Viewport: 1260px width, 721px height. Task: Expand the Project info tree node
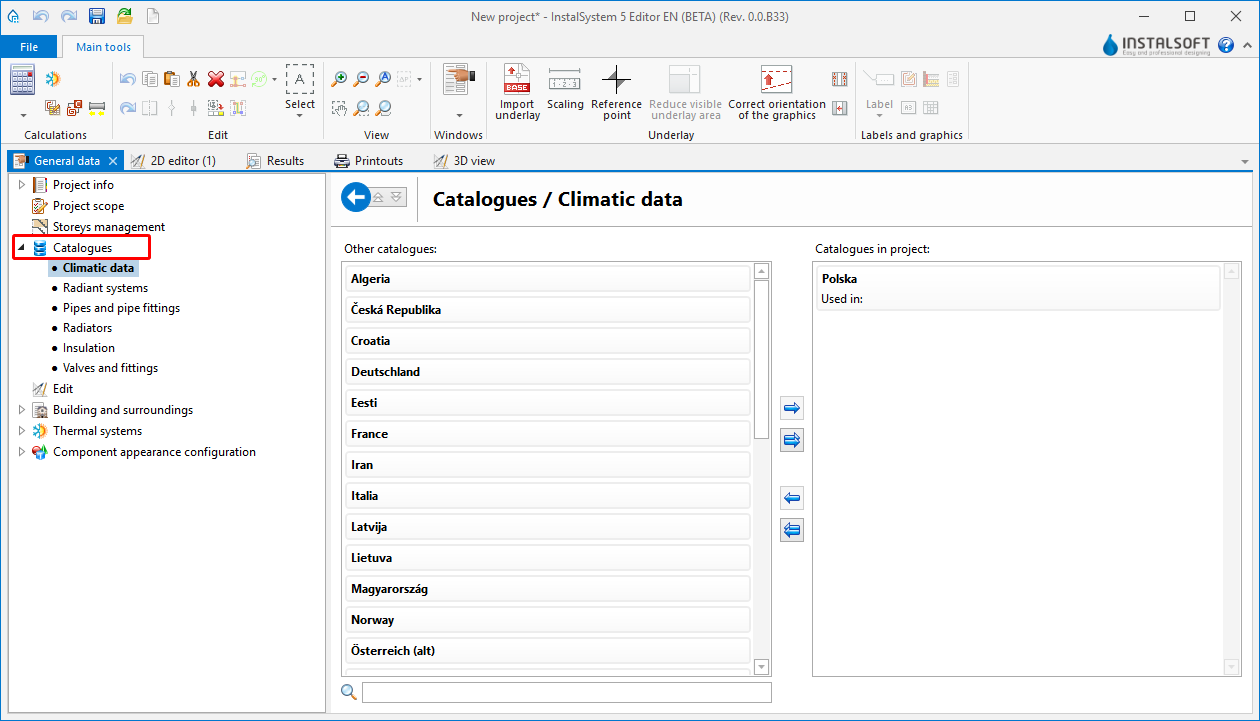click(22, 185)
